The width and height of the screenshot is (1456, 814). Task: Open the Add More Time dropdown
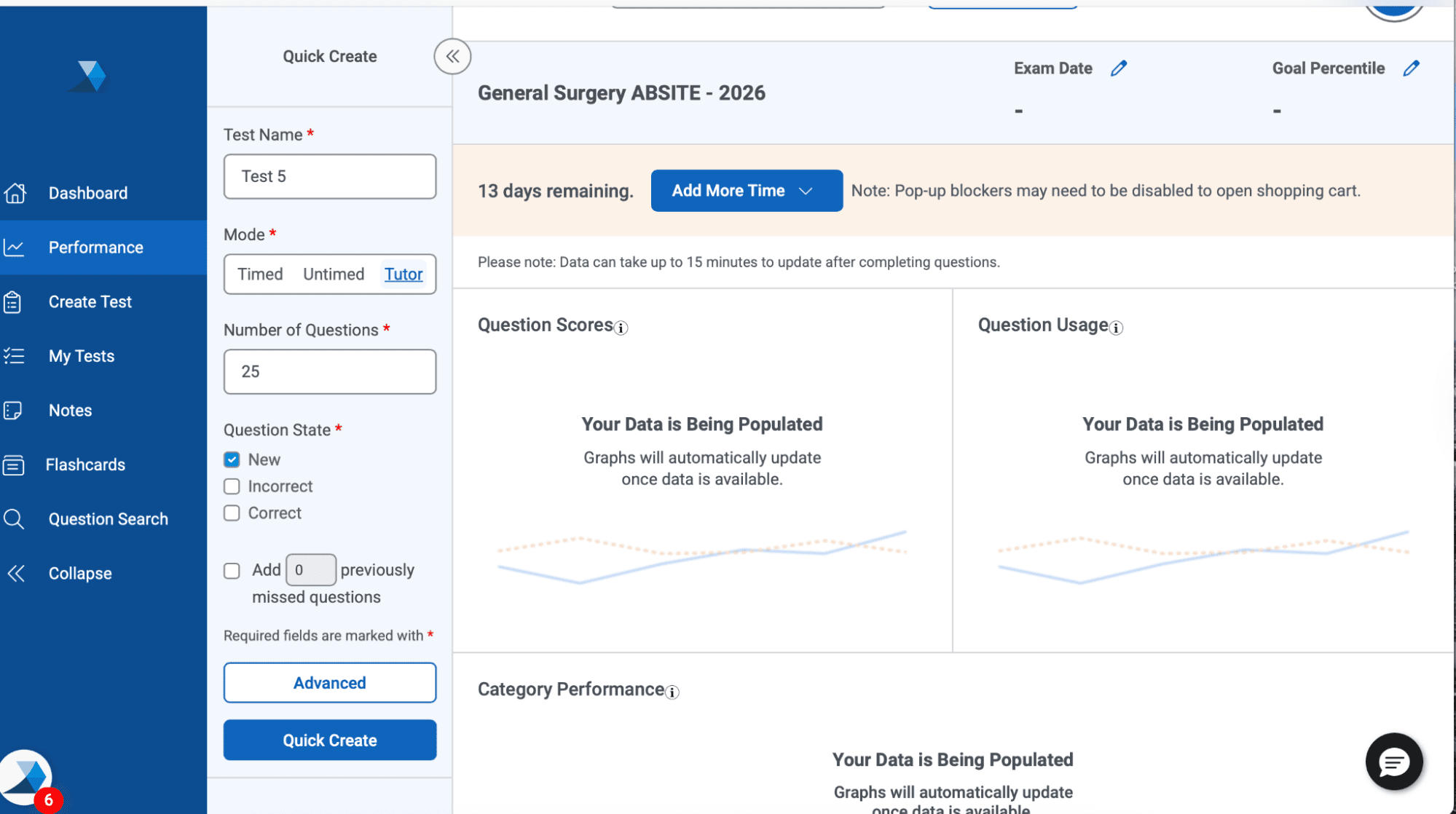click(x=746, y=190)
